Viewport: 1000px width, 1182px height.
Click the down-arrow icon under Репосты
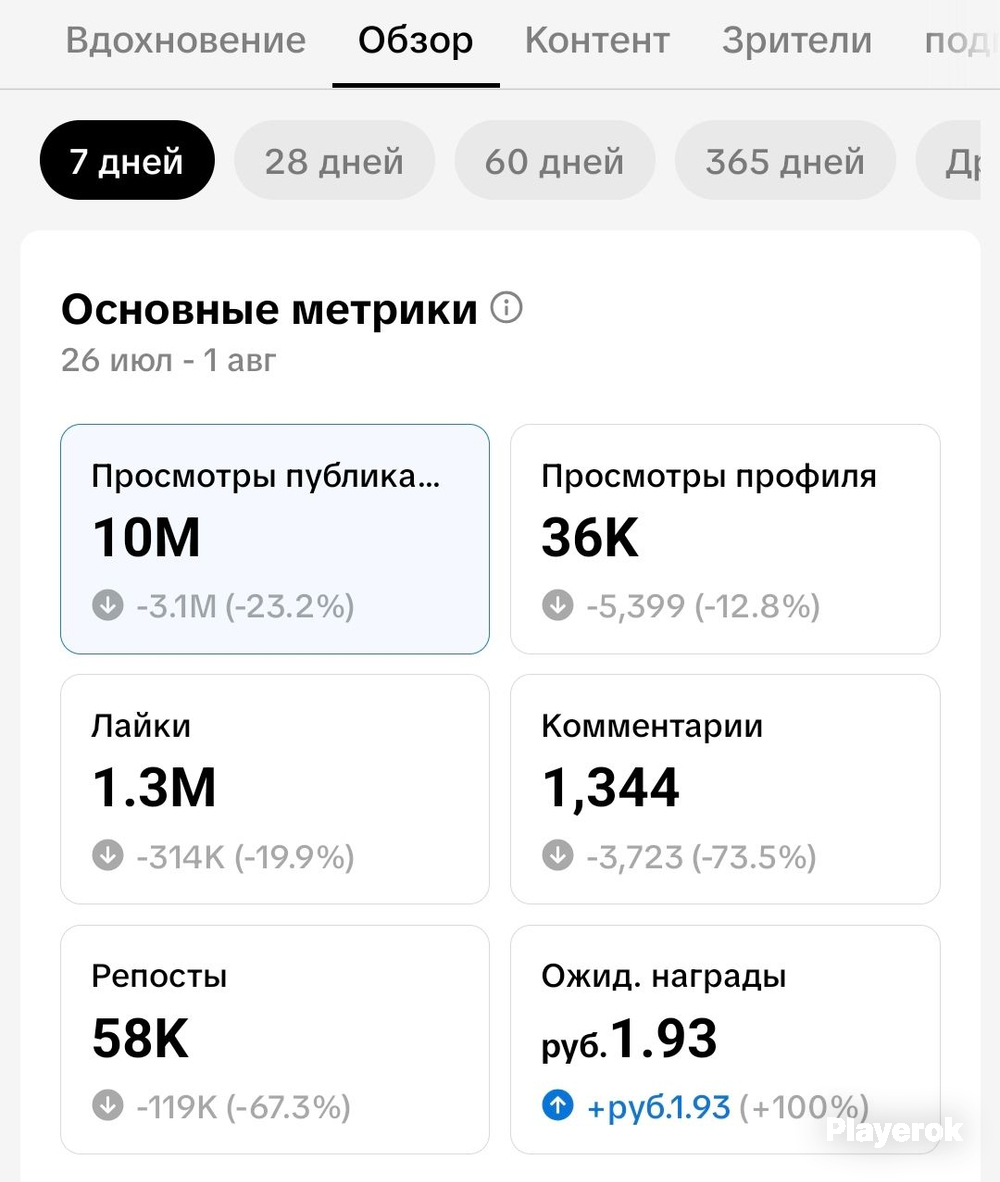108,1106
